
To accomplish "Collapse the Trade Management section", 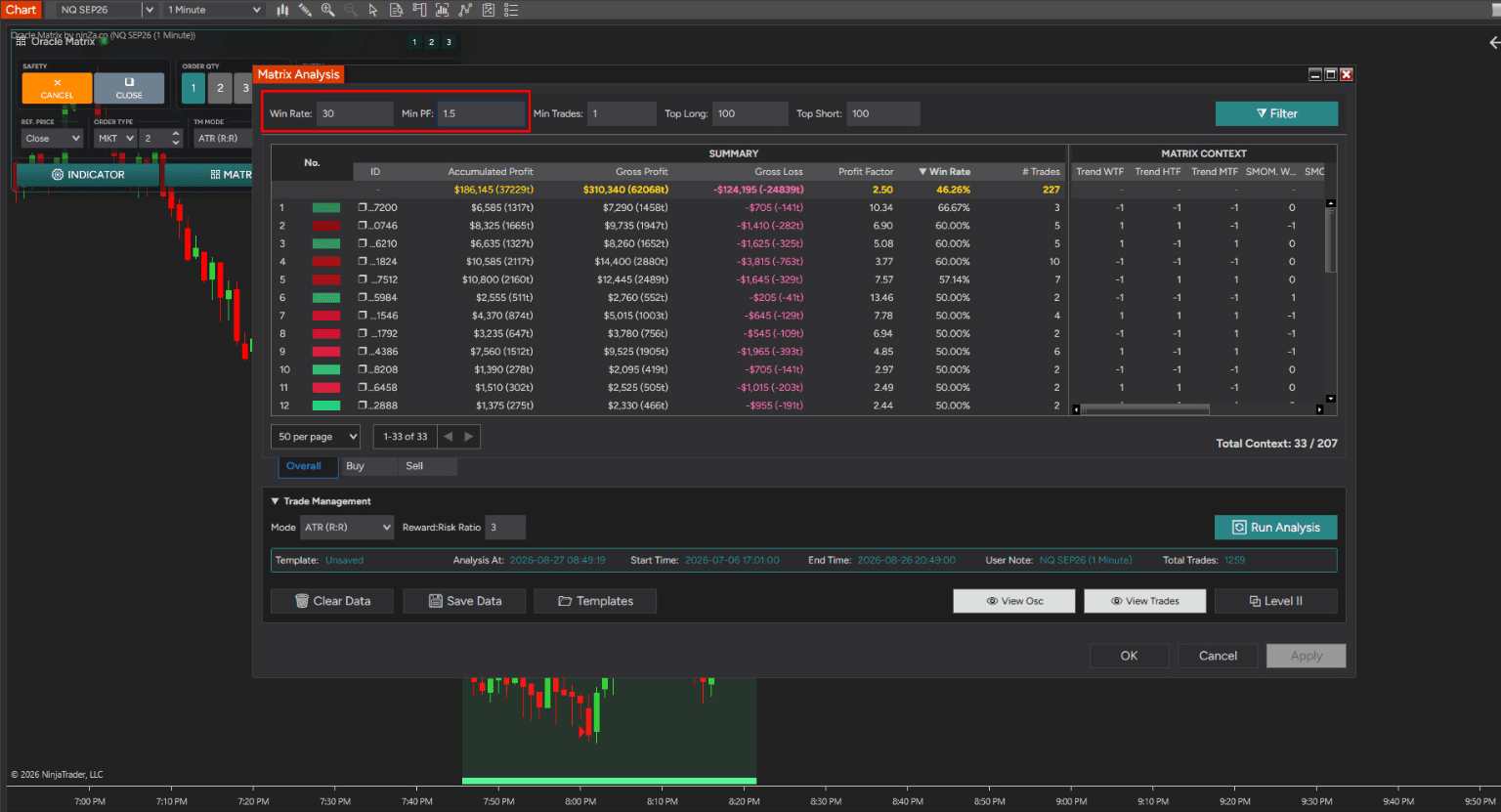I will click(x=276, y=501).
